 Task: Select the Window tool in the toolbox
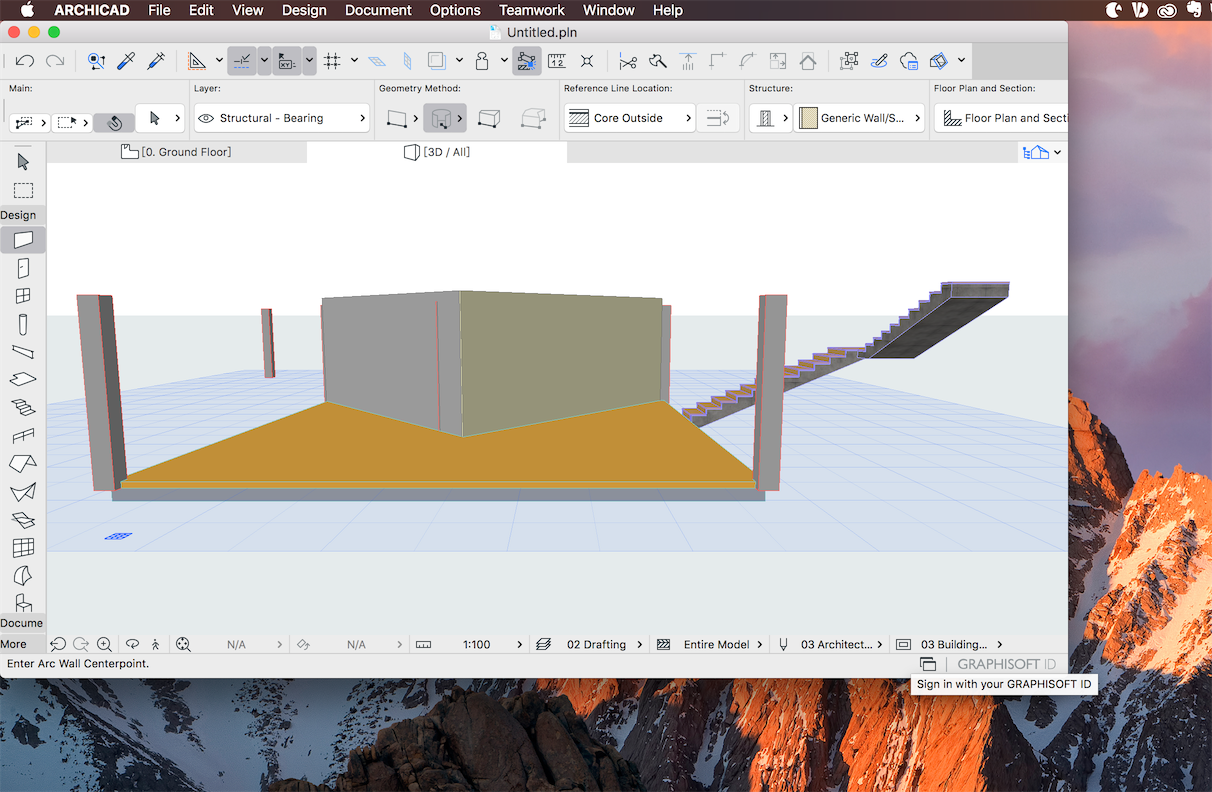[23, 296]
